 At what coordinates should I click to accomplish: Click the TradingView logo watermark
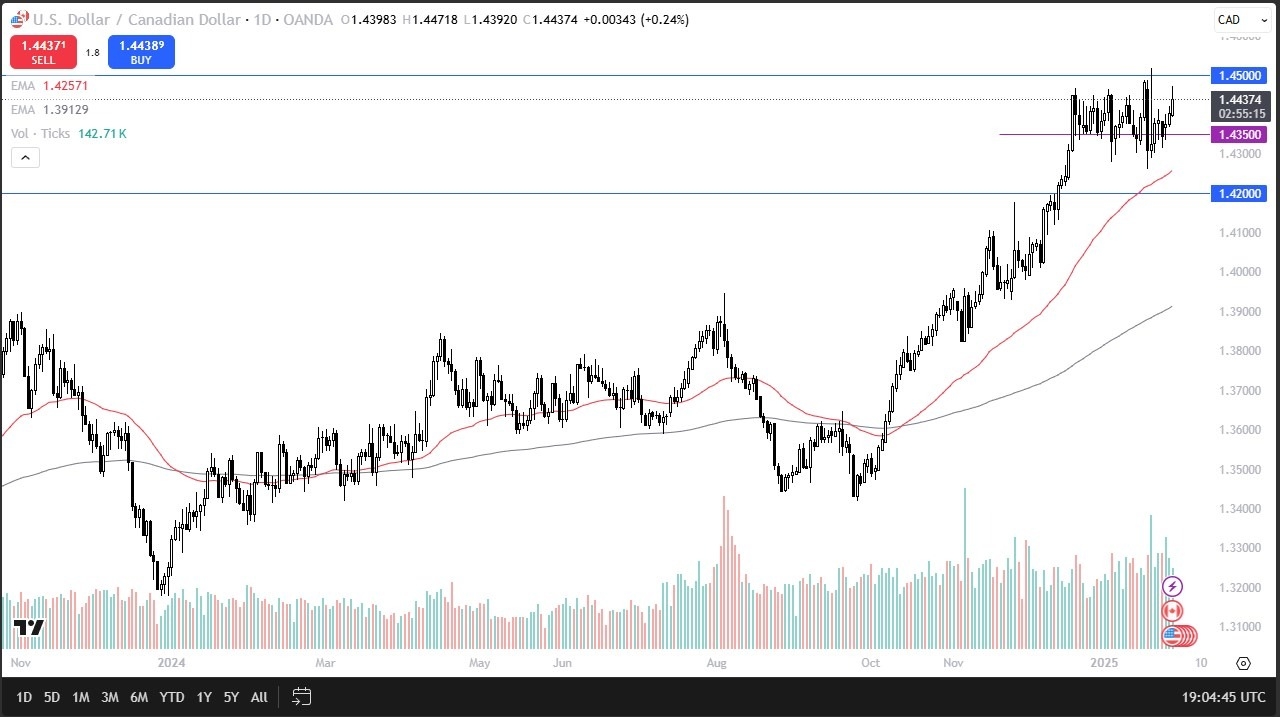click(x=29, y=628)
